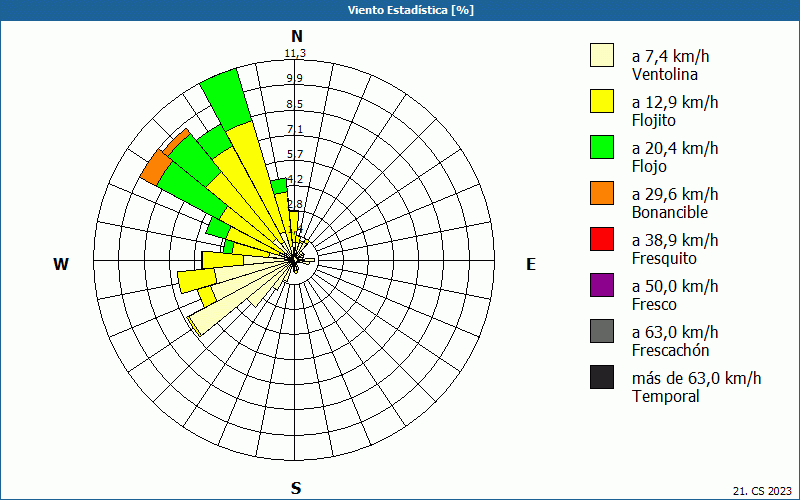Click the 4,2 ring scale value

(295, 179)
